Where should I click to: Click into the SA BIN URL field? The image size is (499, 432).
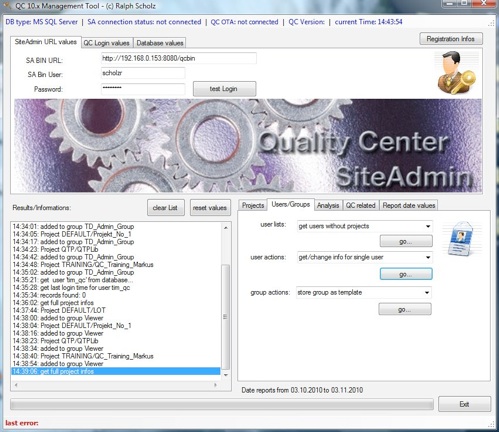click(179, 58)
